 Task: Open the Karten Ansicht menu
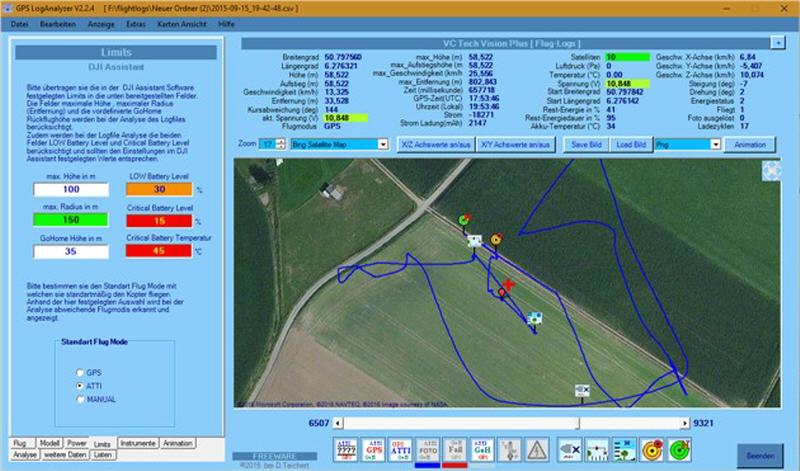pos(182,24)
